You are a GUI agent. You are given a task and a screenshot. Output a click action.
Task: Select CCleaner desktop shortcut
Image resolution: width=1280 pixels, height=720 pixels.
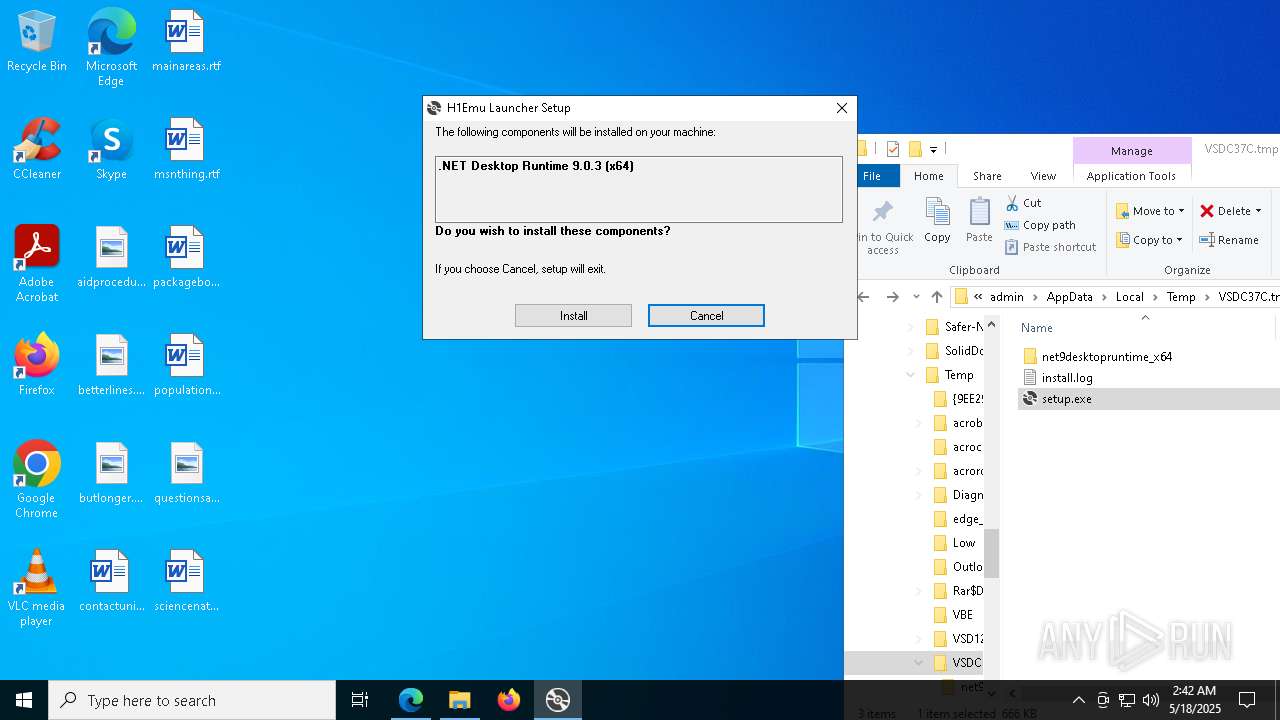pyautogui.click(x=37, y=150)
